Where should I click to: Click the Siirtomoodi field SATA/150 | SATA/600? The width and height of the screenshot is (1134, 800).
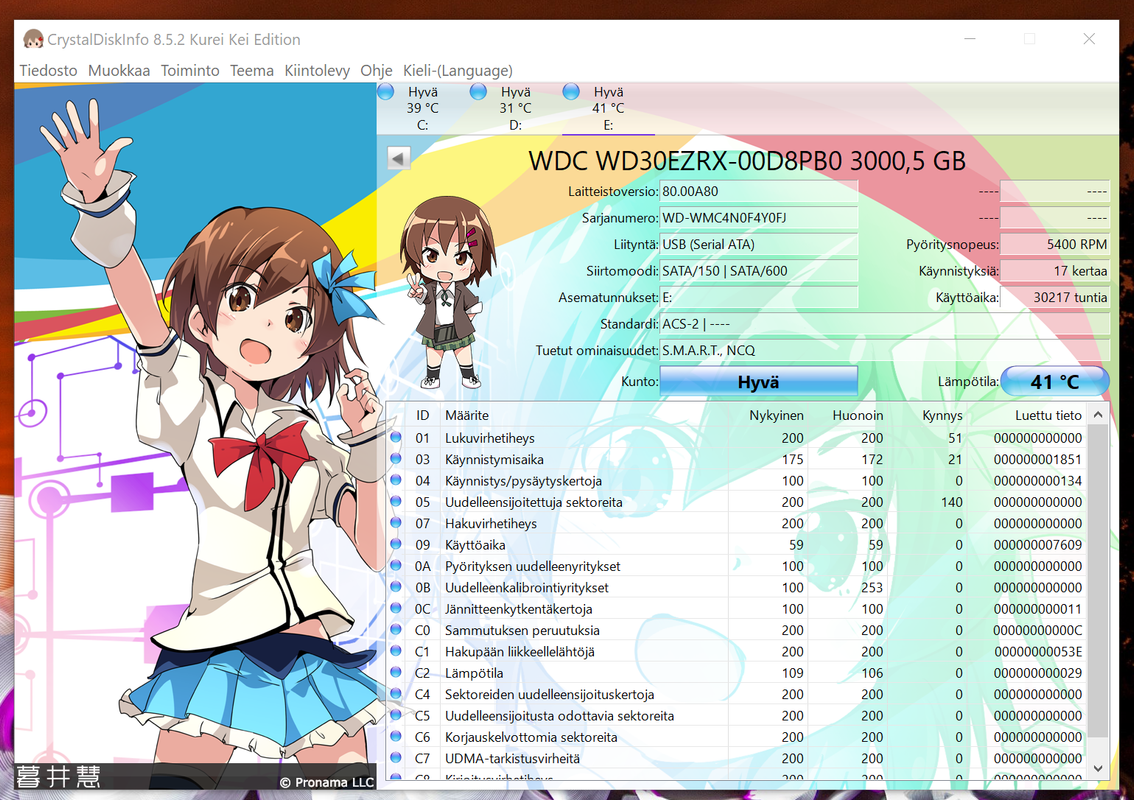click(x=759, y=271)
